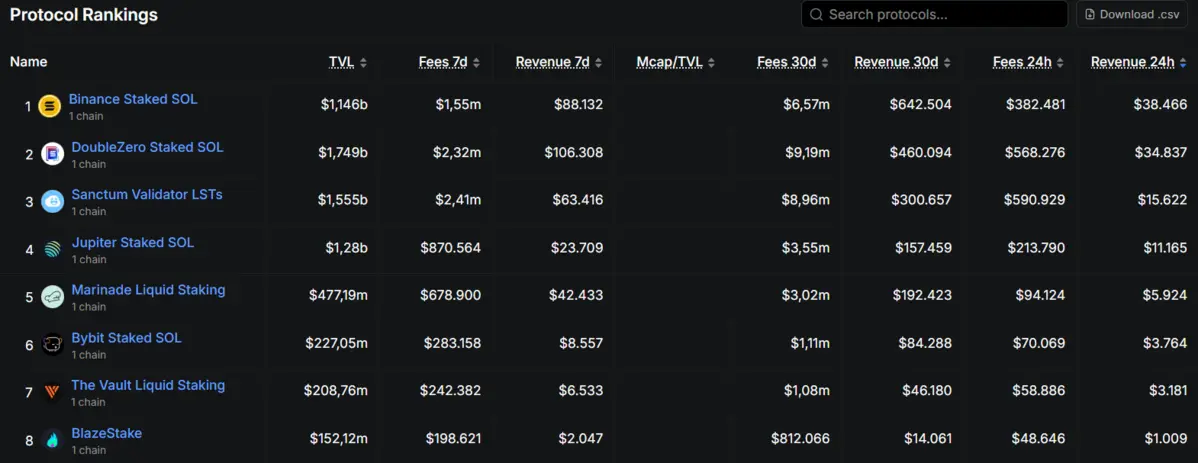The image size is (1198, 463).
Task: Click the Binance Staked SOL logo icon
Action: pyautogui.click(x=50, y=106)
